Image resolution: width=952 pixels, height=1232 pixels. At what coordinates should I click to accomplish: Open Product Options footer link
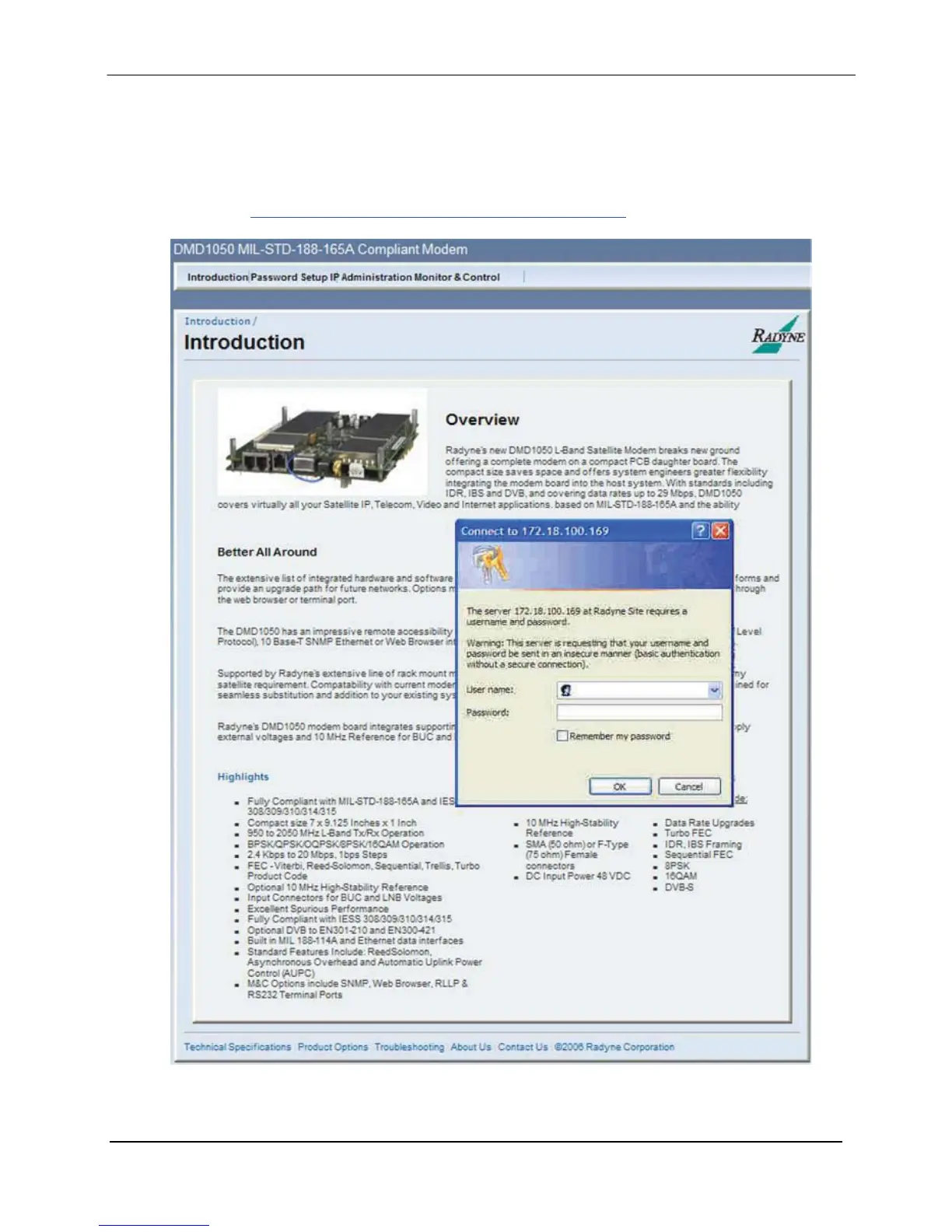point(333,1047)
